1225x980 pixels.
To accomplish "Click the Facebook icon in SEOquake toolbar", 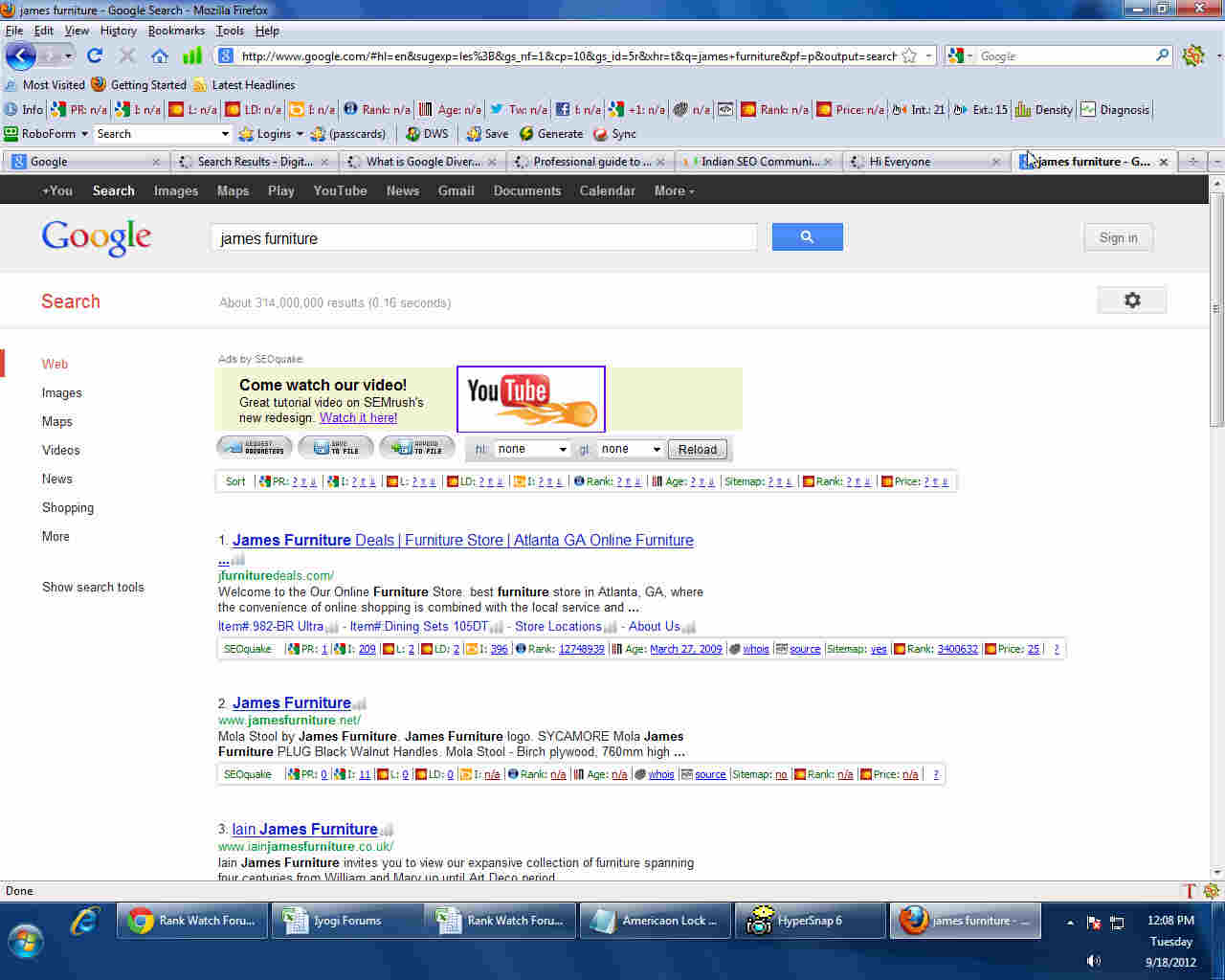I will (563, 109).
